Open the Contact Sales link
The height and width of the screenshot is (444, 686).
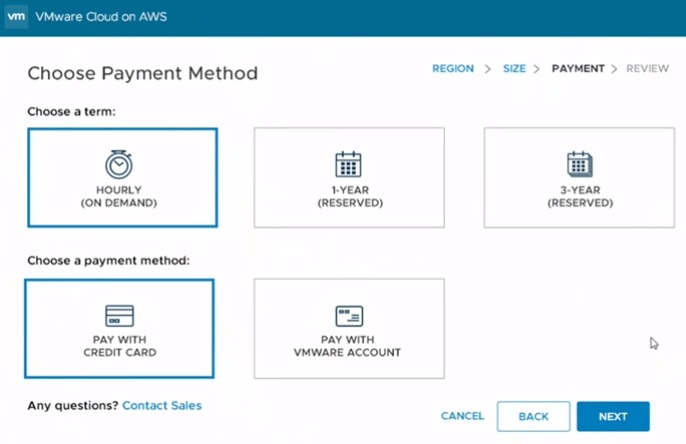point(162,406)
